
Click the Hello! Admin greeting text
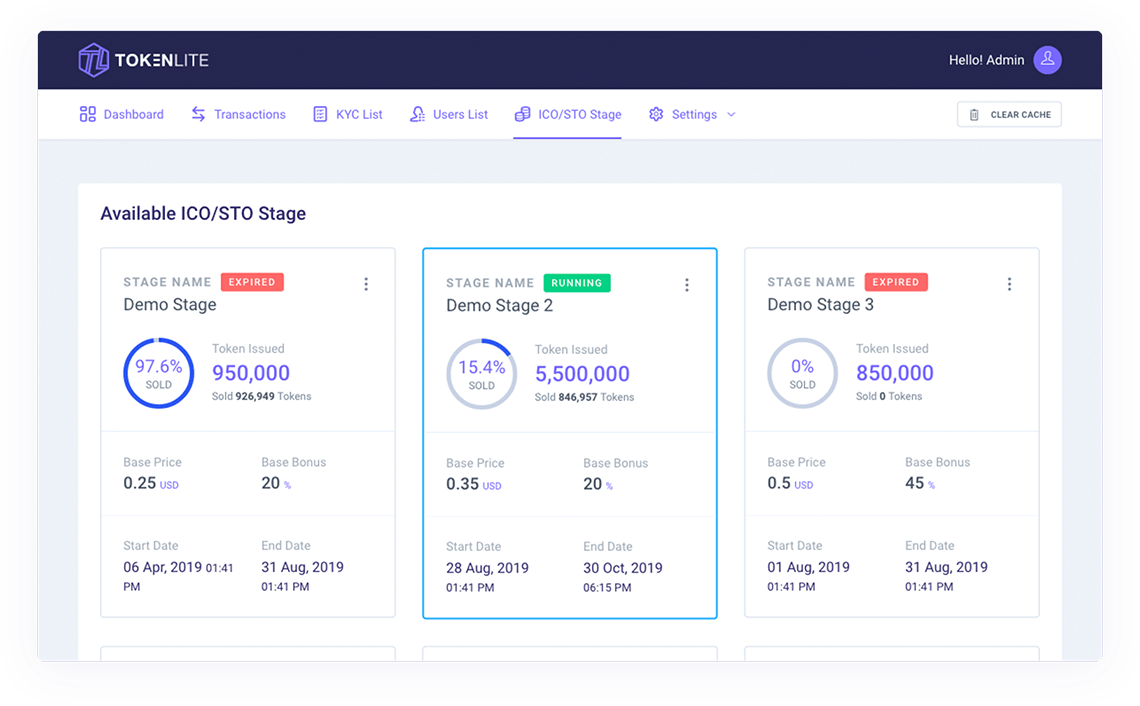pyautogui.click(x=986, y=60)
